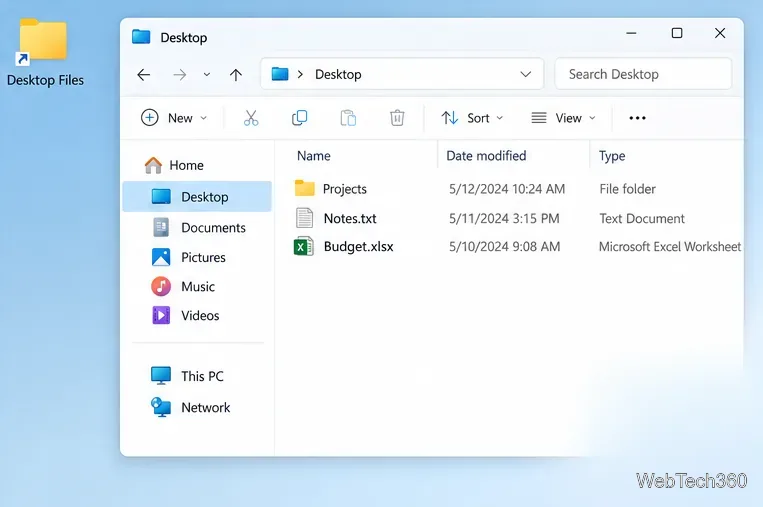Minimize the Desktop window
Image resolution: width=763 pixels, height=507 pixels.
pos(631,33)
